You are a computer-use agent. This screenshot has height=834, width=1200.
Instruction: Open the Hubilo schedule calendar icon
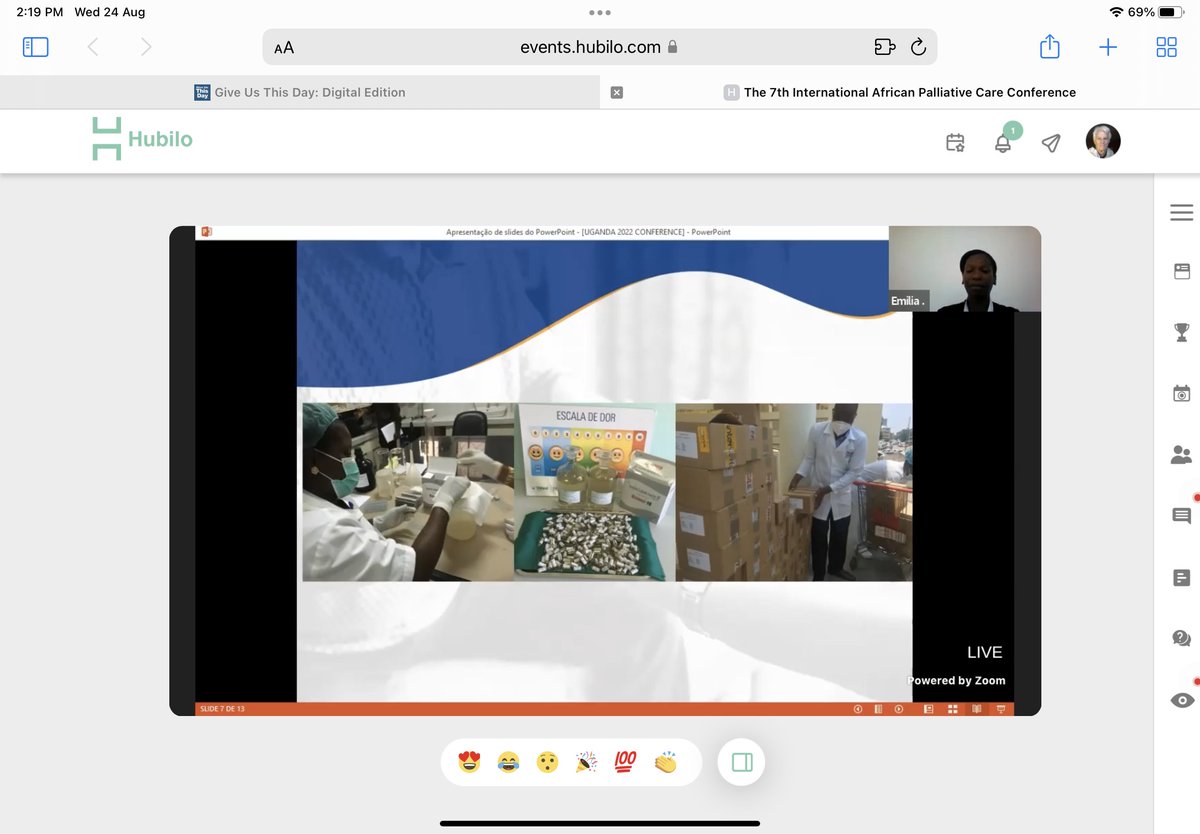click(x=955, y=143)
